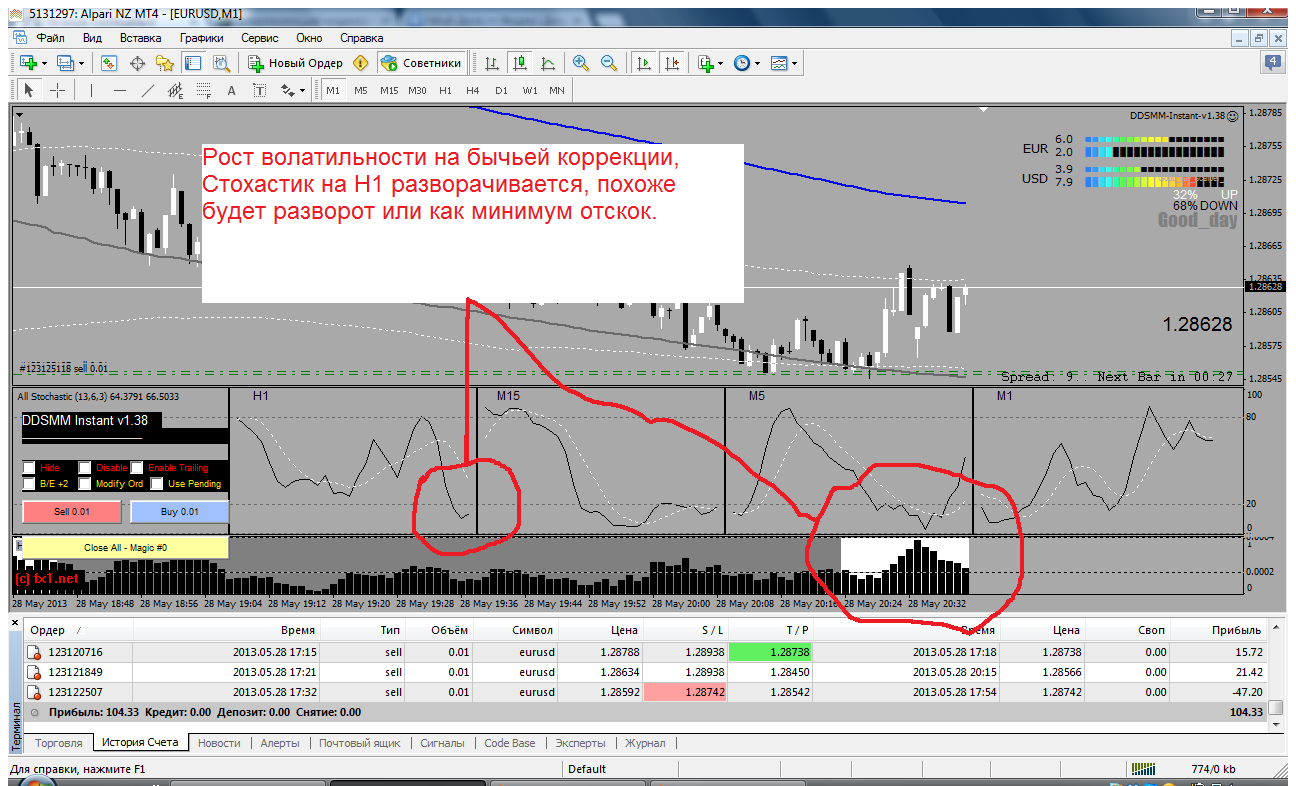Check the Modify Ord box
Image resolution: width=1296 pixels, height=786 pixels.
[85, 483]
